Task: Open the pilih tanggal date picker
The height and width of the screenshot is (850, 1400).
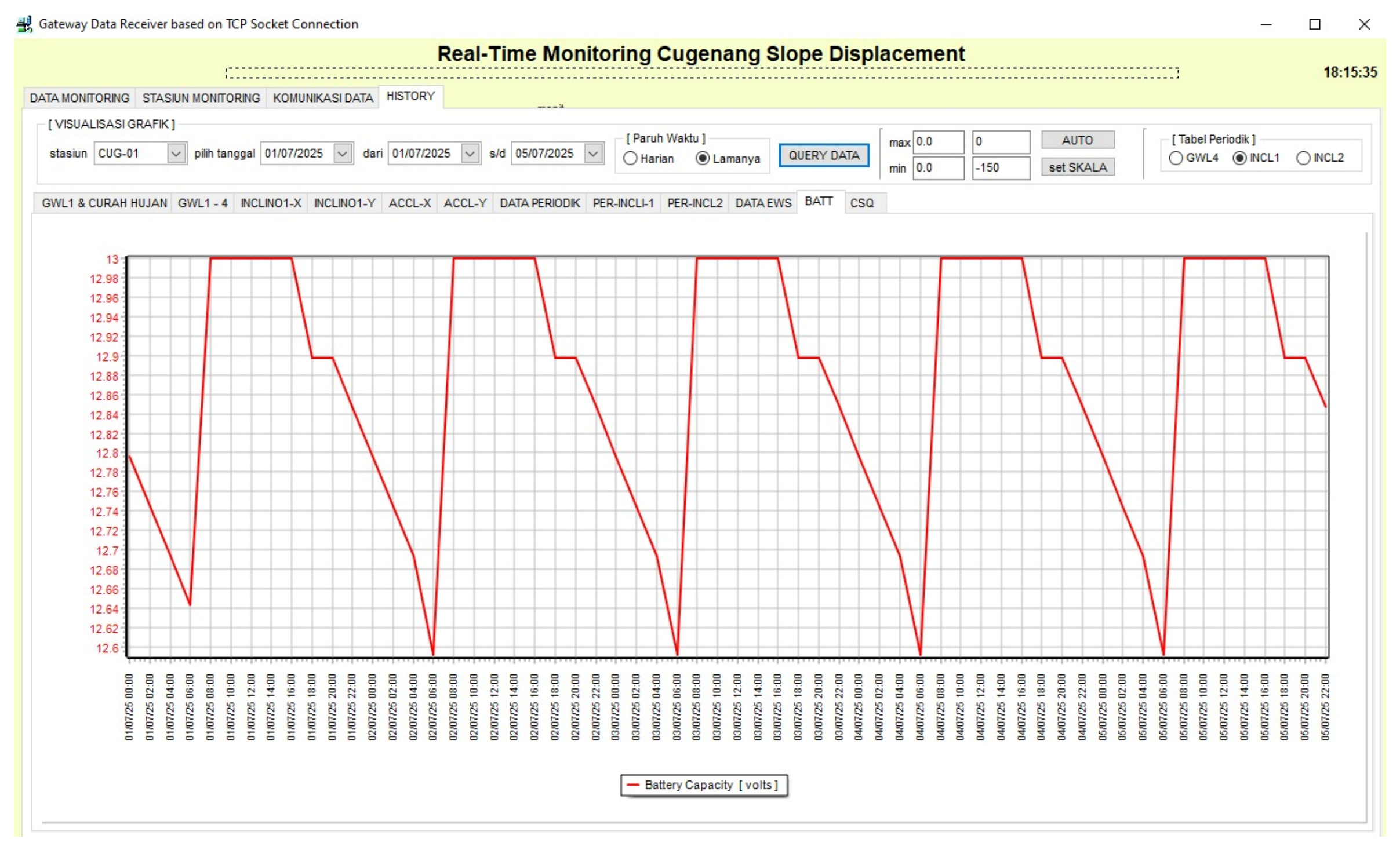Action: [343, 154]
